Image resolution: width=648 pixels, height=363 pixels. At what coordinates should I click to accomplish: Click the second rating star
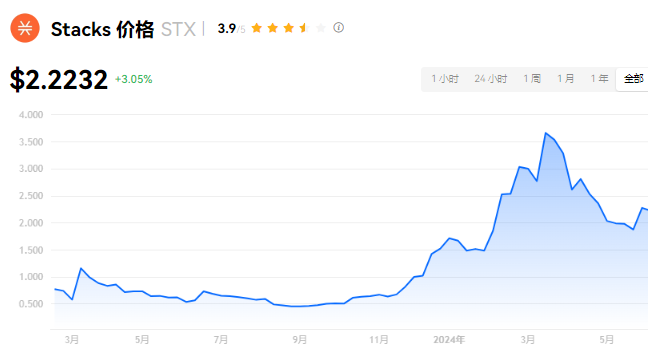(x=273, y=28)
